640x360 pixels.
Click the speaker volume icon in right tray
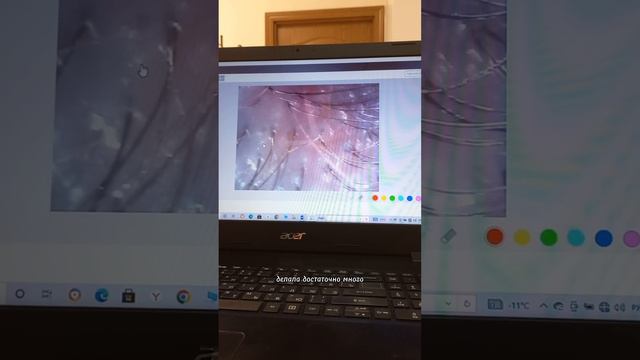620,307
